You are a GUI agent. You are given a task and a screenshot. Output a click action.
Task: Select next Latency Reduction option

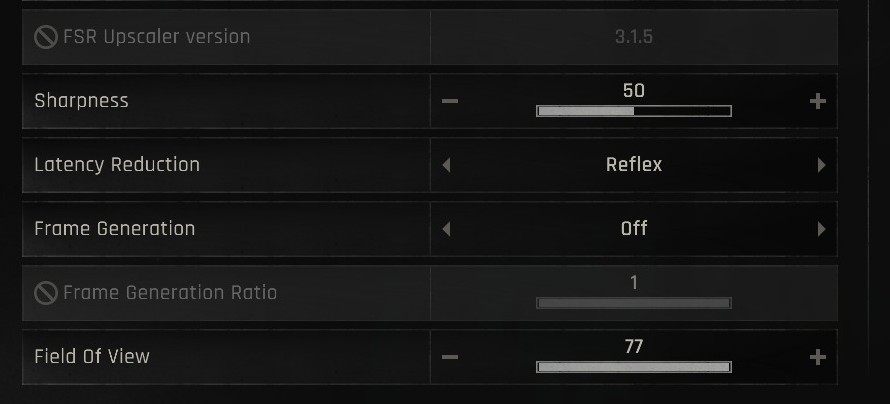click(821, 165)
